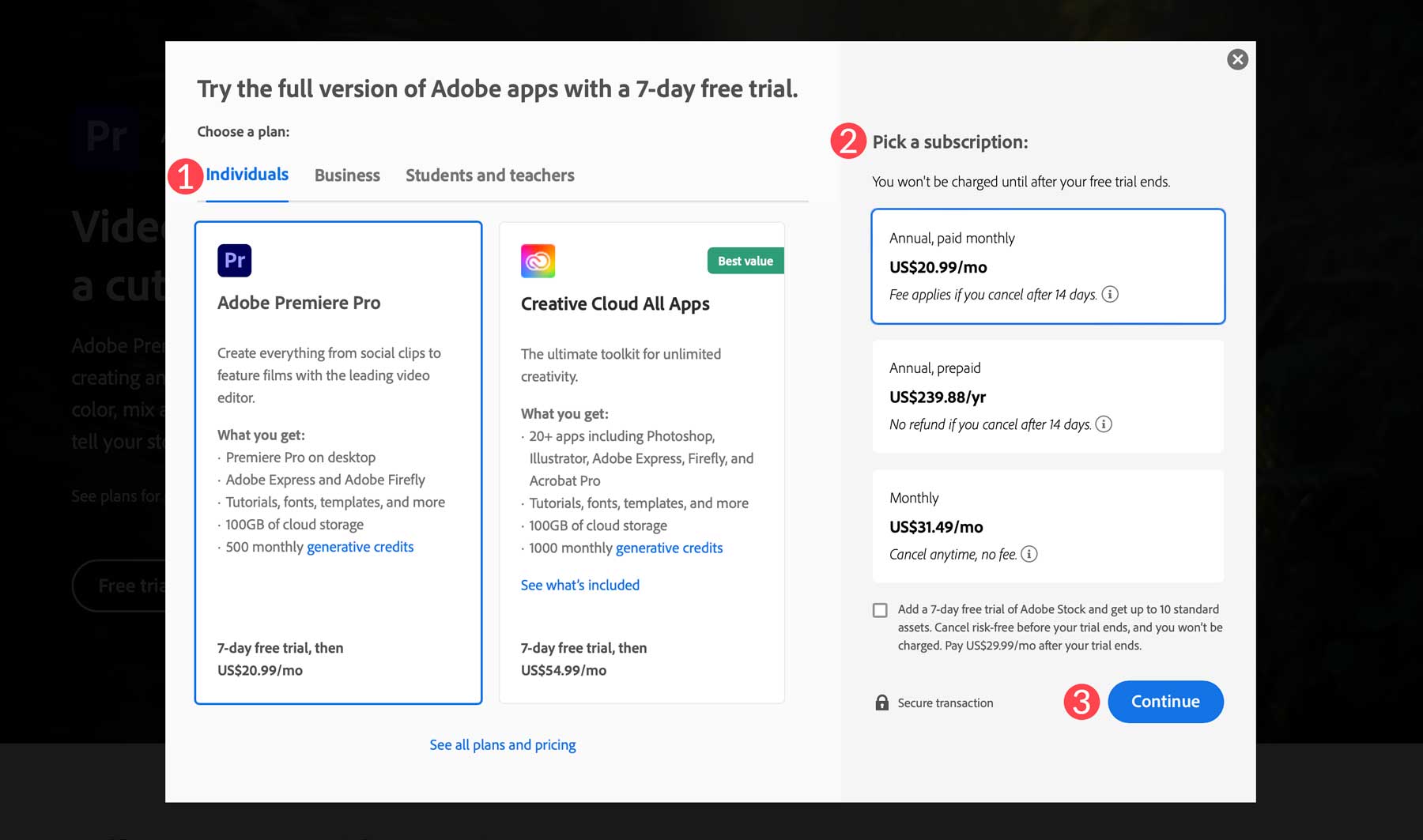Switch to Students and teachers tab
This screenshot has width=1423, height=840.
489,175
